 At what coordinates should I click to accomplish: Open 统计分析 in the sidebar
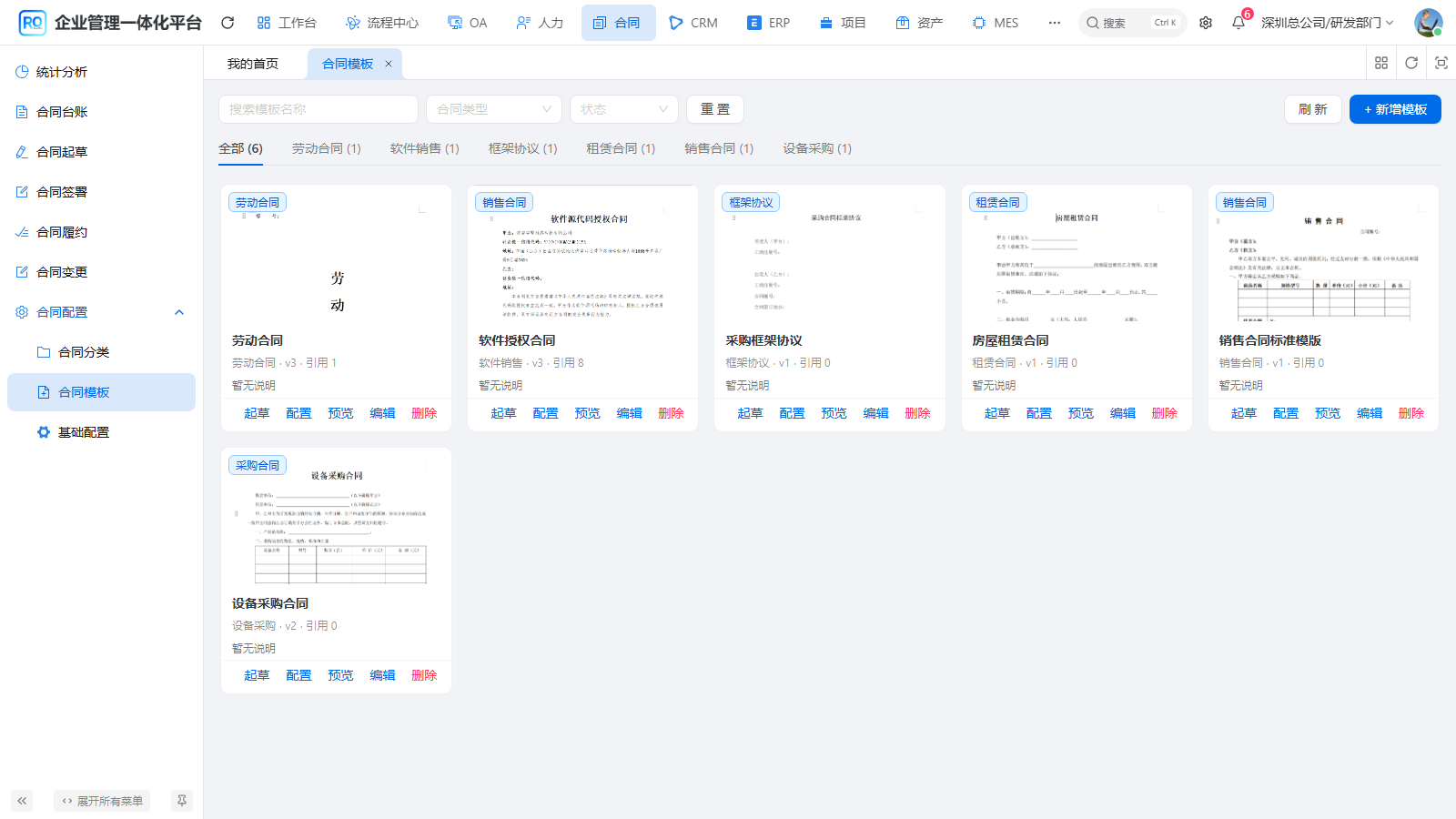[101, 72]
